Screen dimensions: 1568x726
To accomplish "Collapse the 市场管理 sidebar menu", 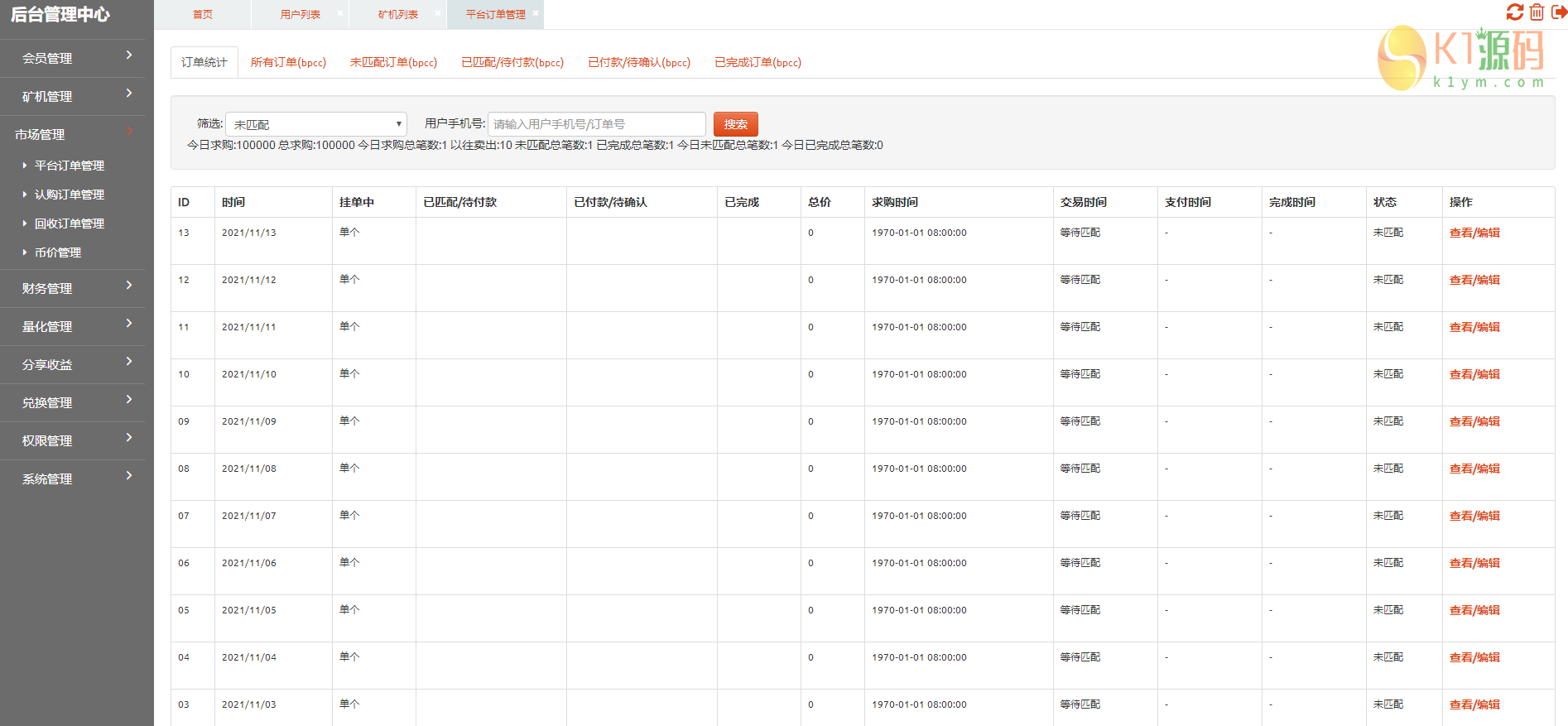I will 72,134.
